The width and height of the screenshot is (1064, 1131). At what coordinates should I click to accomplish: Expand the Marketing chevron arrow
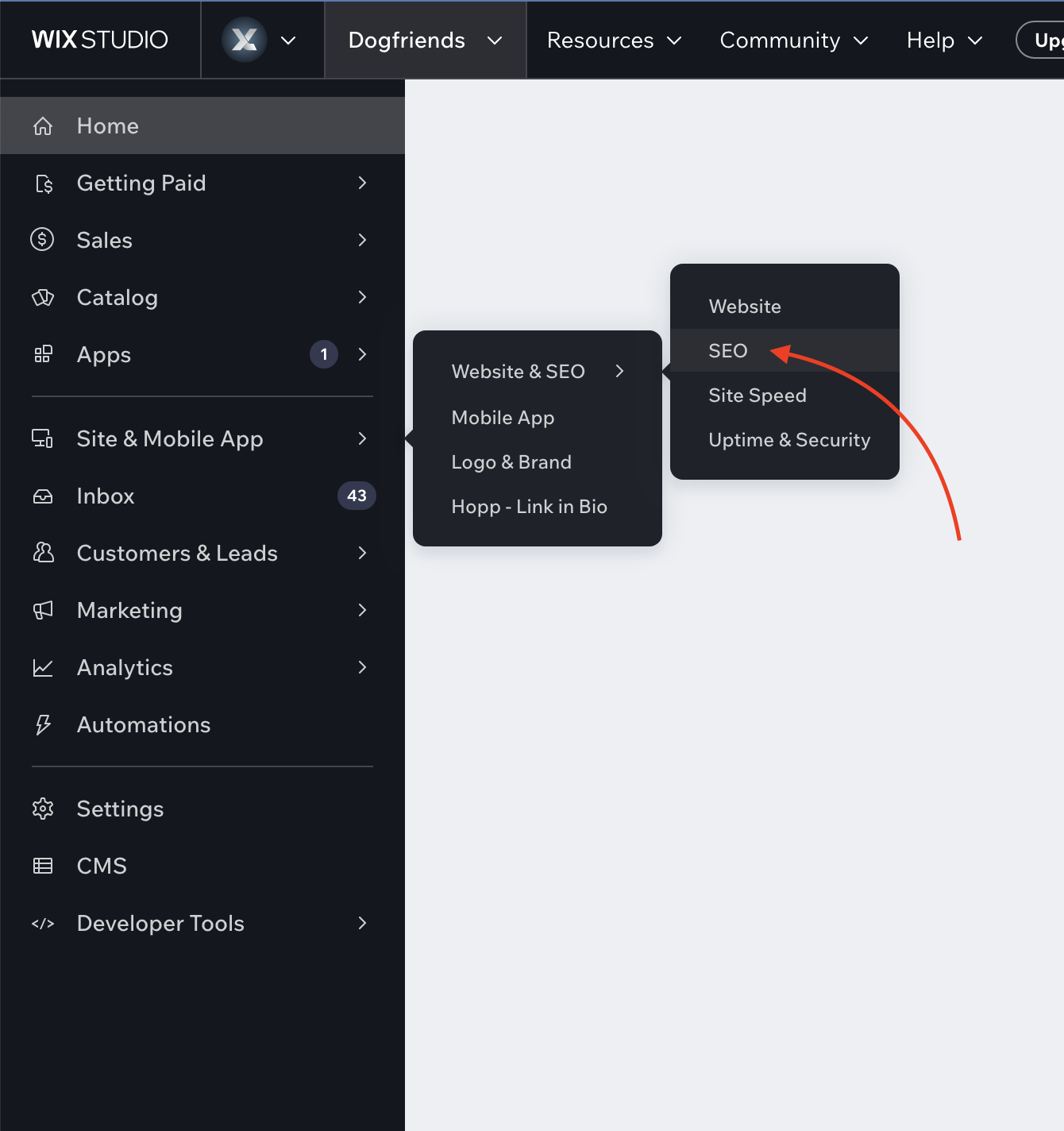(x=362, y=610)
